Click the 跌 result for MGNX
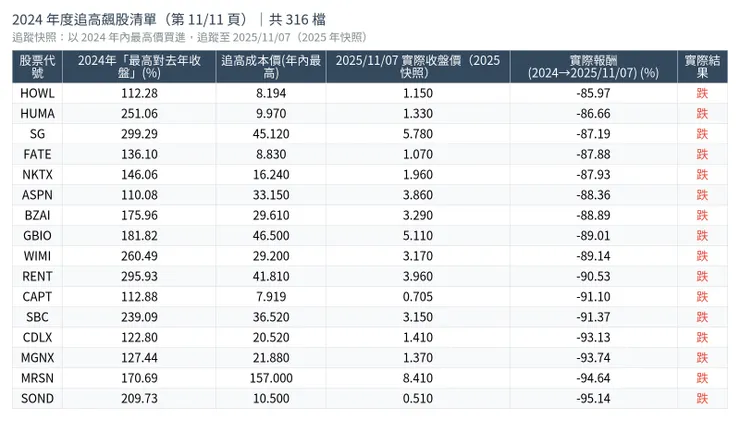Image resolution: width=740 pixels, height=421 pixels. pos(702,358)
